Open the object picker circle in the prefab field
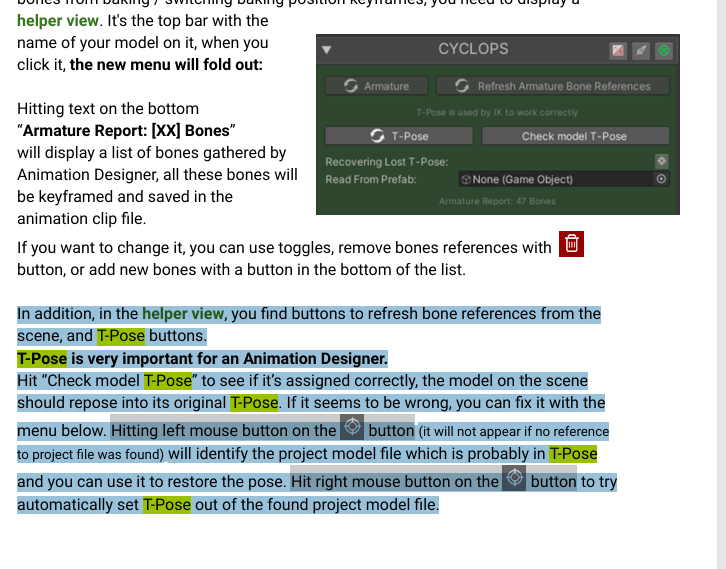 click(x=661, y=179)
